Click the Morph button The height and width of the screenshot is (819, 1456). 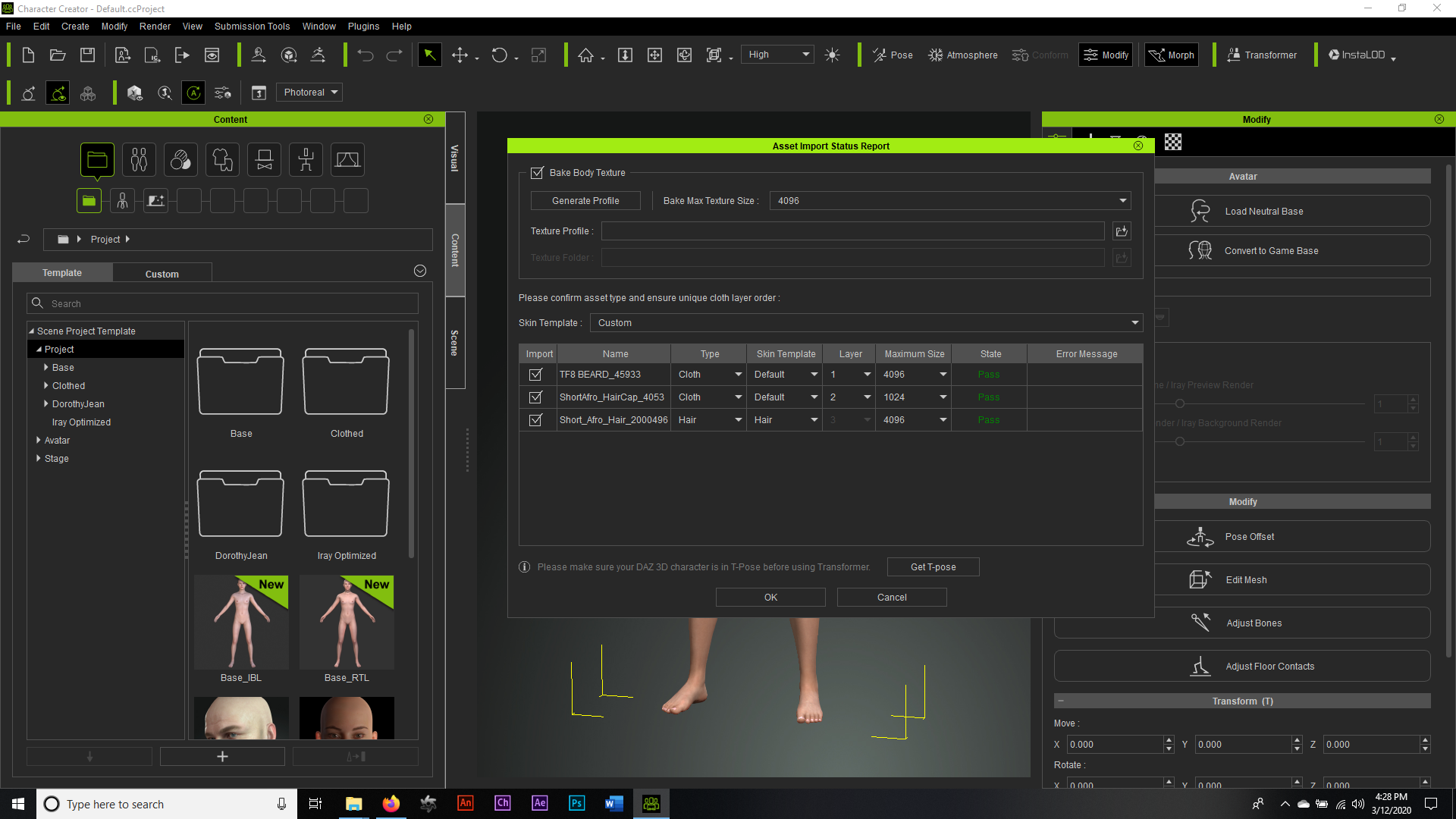click(1172, 55)
